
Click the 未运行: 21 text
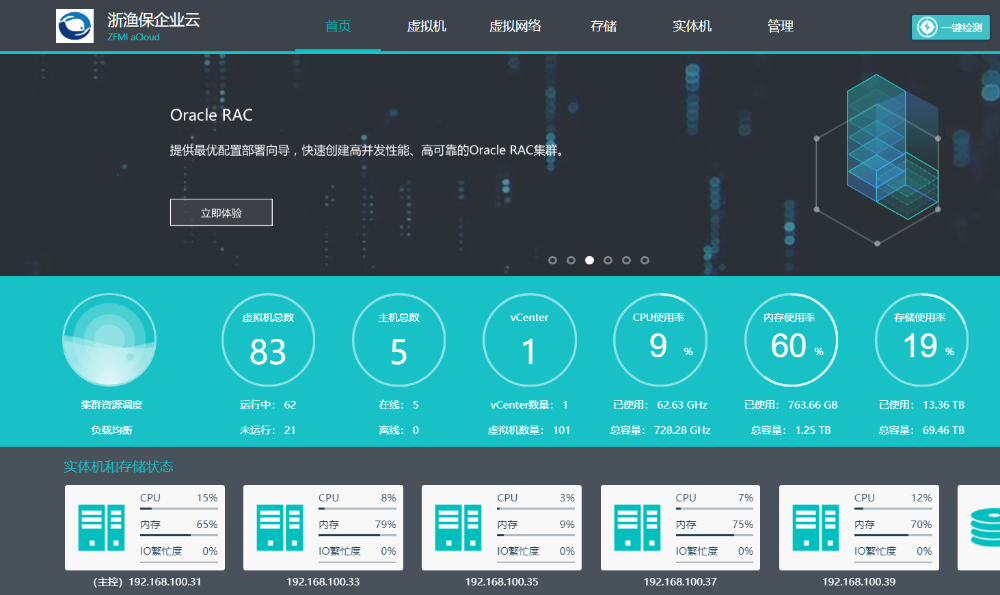pyautogui.click(x=268, y=430)
